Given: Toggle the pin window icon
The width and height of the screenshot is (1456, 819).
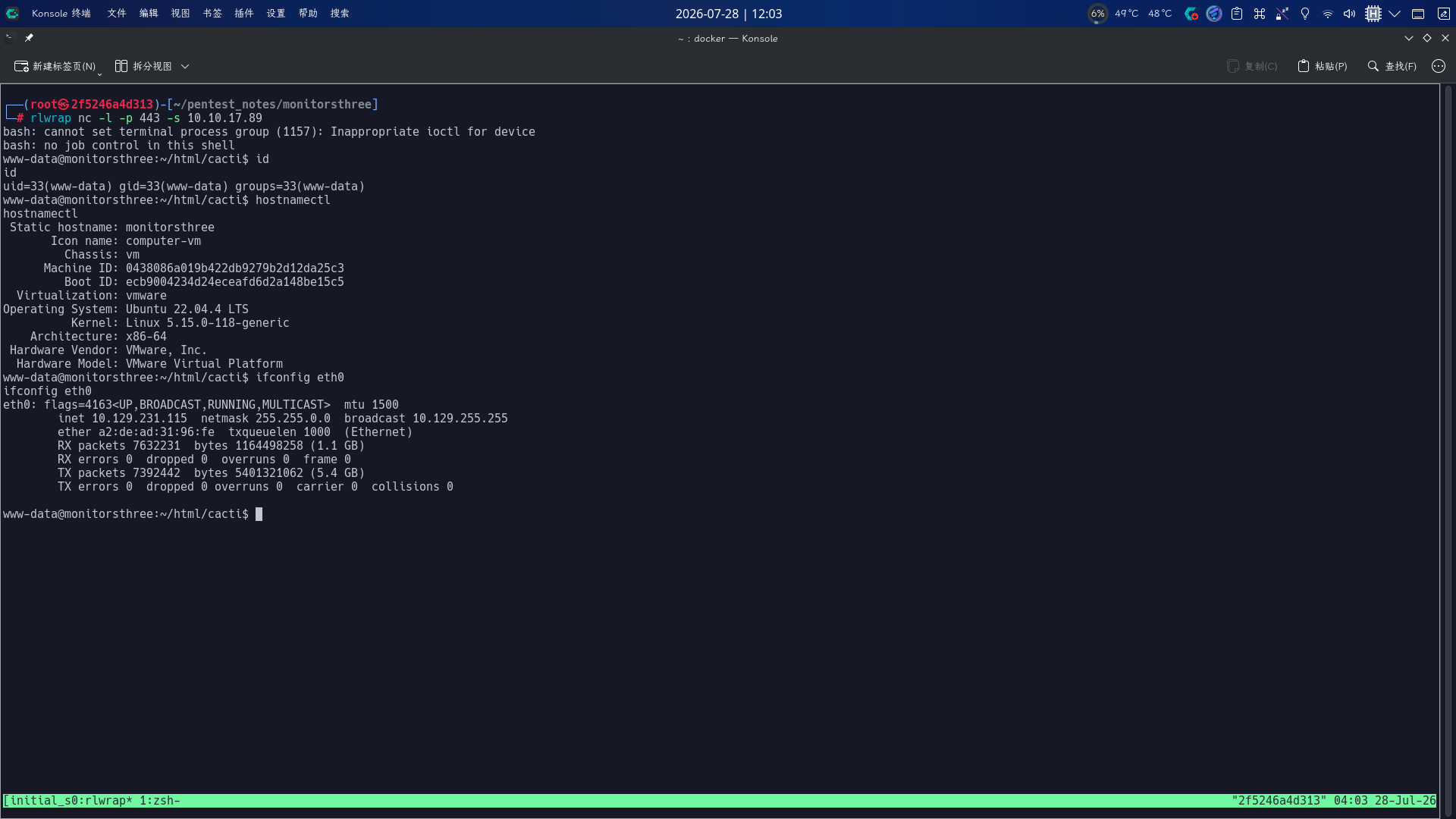Looking at the screenshot, I should point(29,38).
